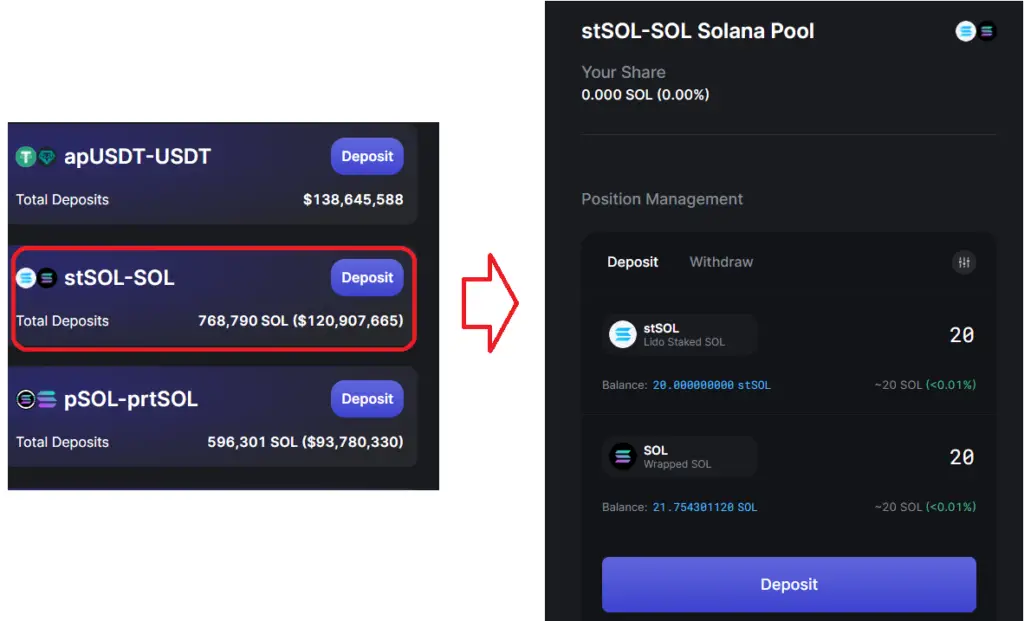The height and width of the screenshot is (621, 1024).
Task: Deposit into the apUSDT-USDT pool
Action: click(x=367, y=156)
